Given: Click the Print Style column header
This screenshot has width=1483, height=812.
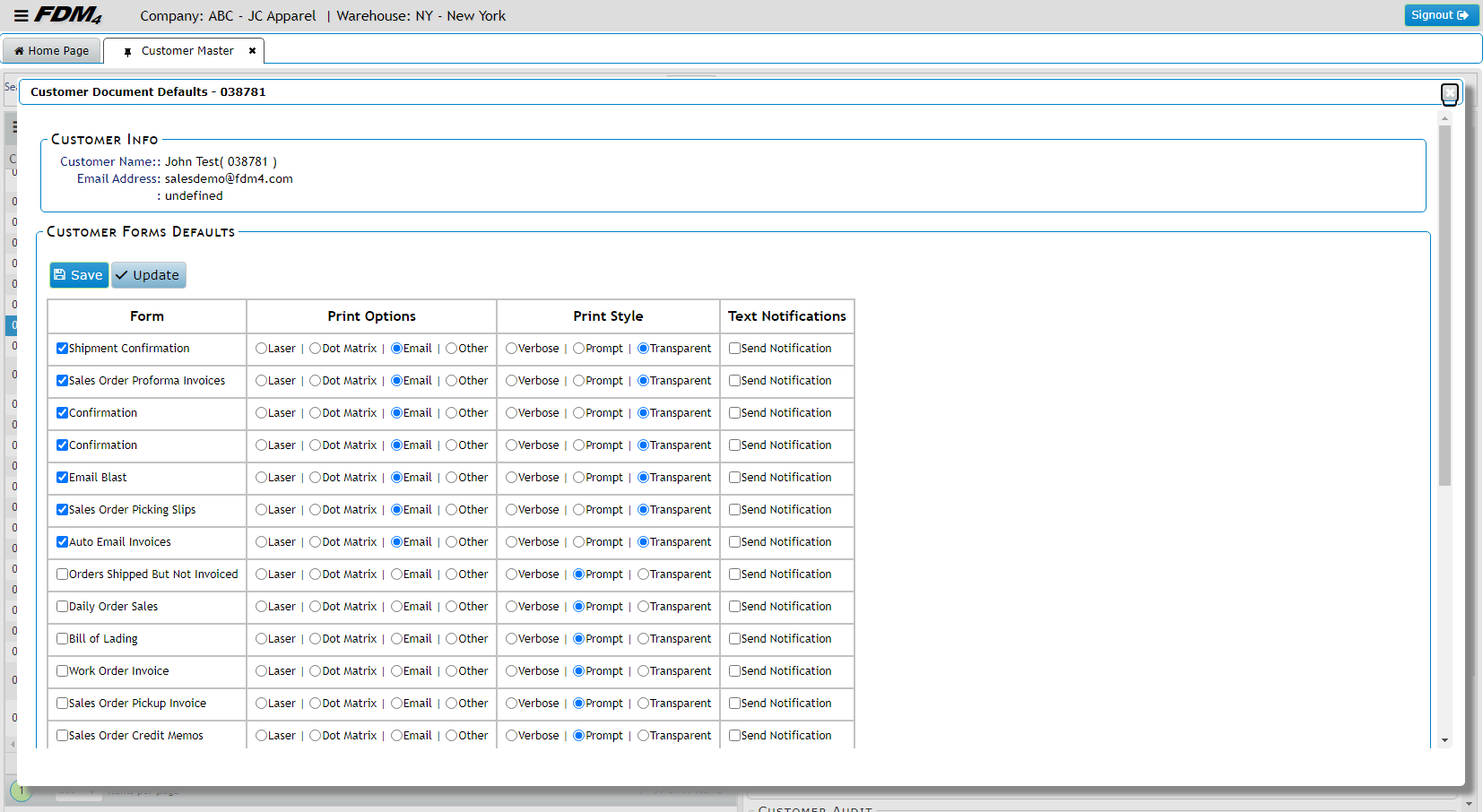Looking at the screenshot, I should [608, 316].
